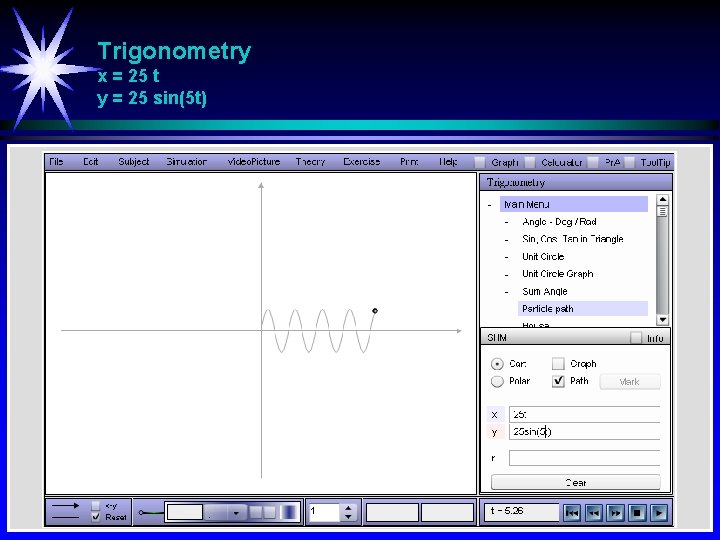Screen dimensions: 720x540
Task: Select the Sum Angle topic
Action: click(x=545, y=292)
